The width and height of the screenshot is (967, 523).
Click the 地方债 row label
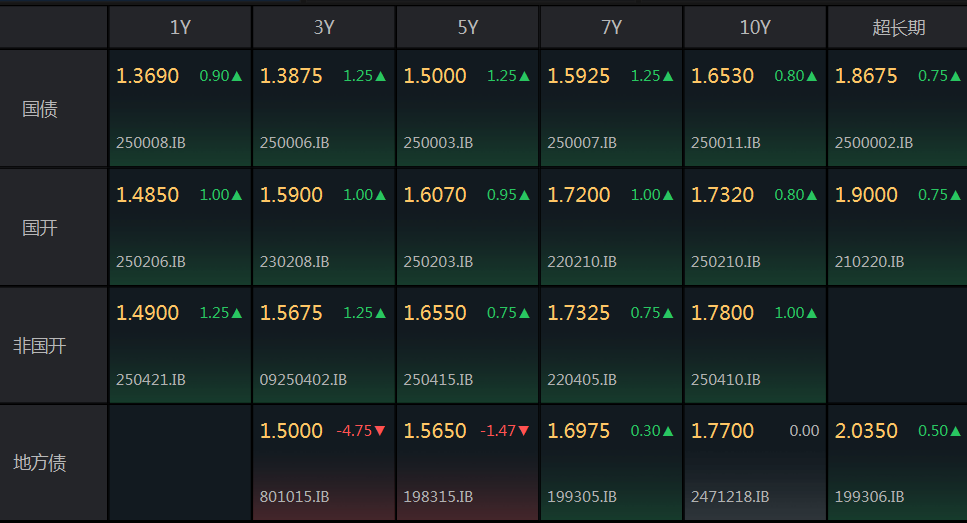[40, 463]
